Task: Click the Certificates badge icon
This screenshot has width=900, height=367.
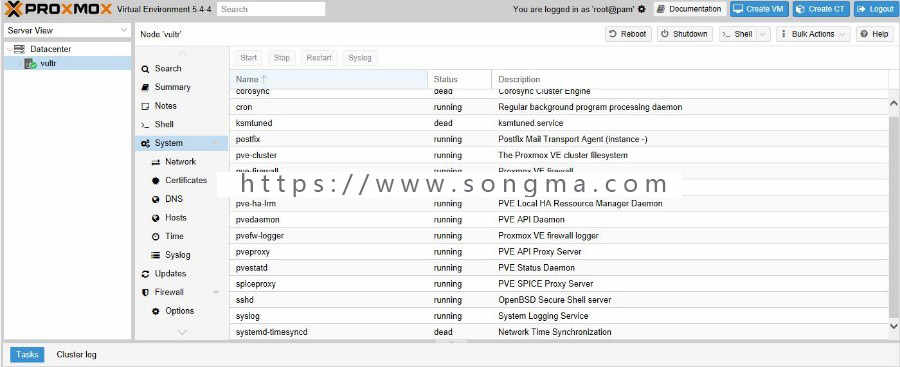Action: (155, 180)
